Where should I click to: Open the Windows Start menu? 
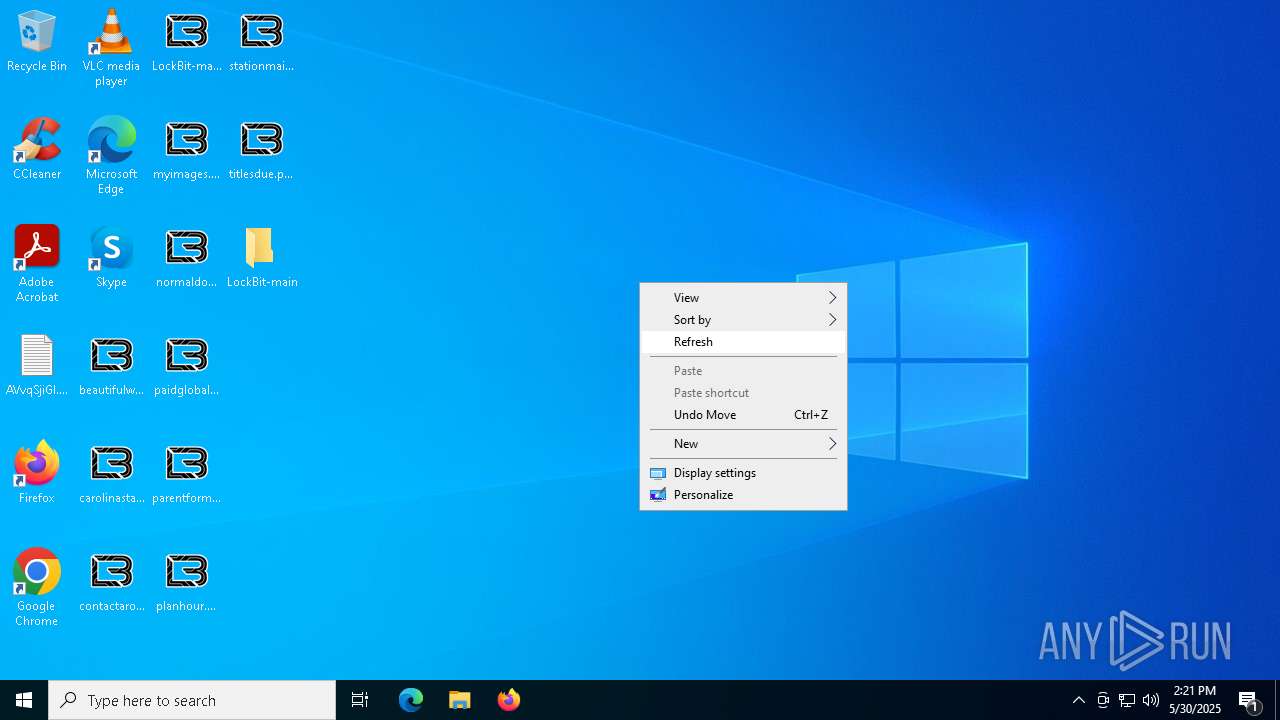(24, 700)
